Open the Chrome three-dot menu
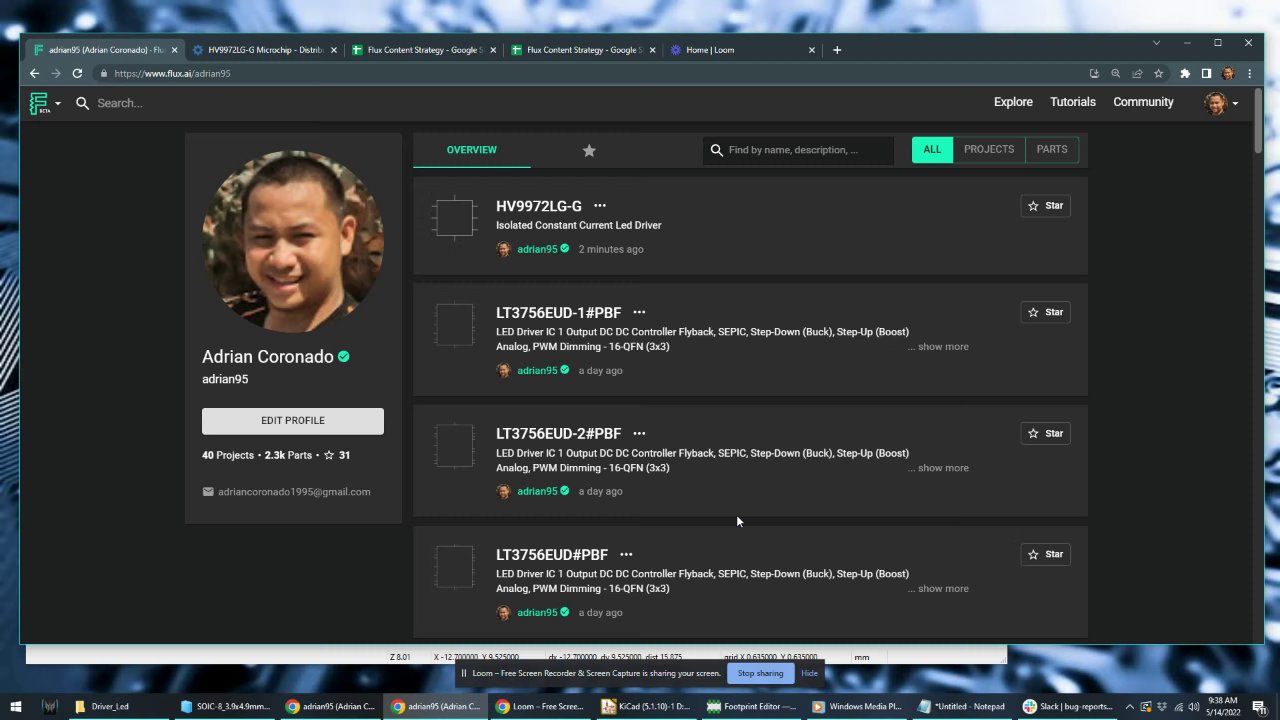1280x720 pixels. [1249, 74]
